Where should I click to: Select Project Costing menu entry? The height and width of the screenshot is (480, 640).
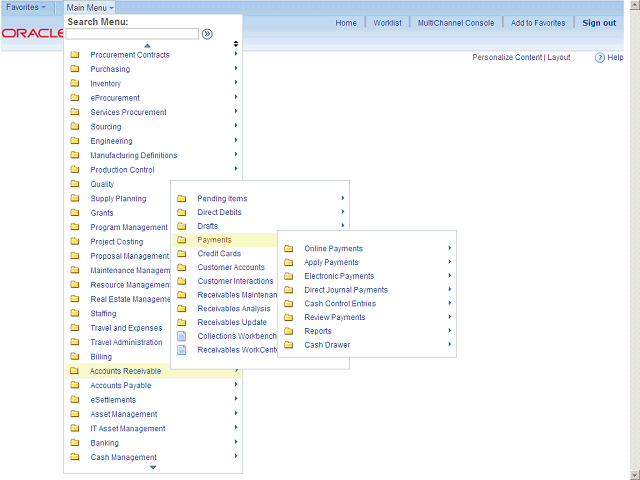coord(117,242)
